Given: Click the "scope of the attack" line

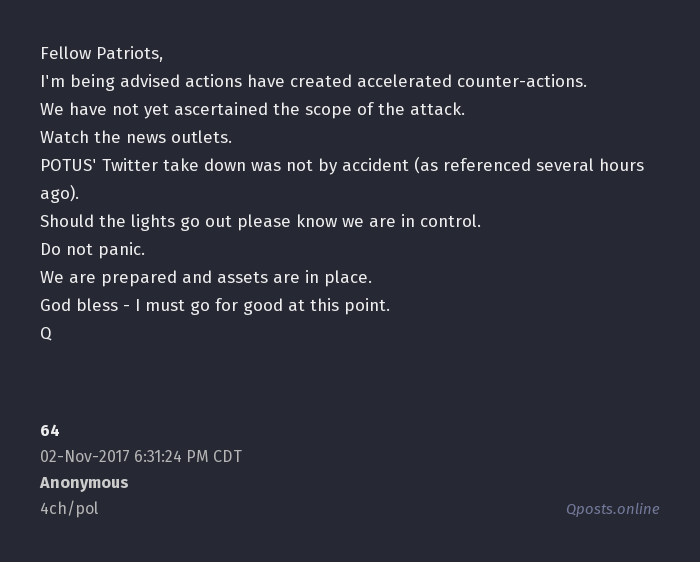Looking at the screenshot, I should 252,109.
